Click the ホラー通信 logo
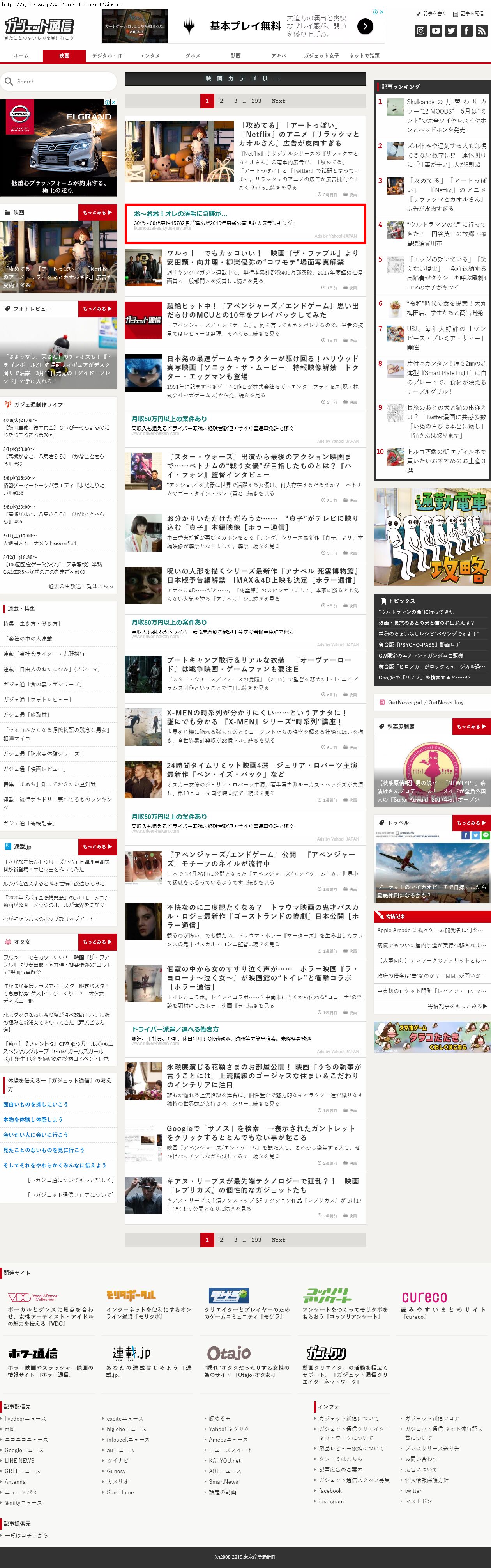This screenshot has width=491, height=1568. (x=33, y=1353)
